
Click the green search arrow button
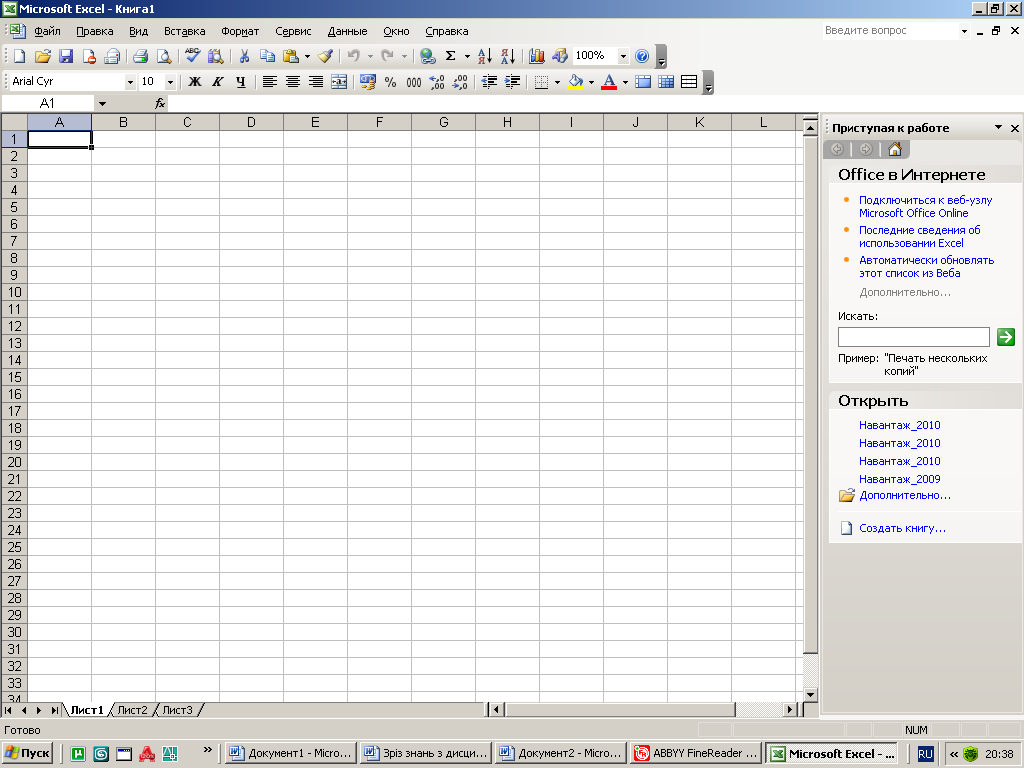point(1006,337)
